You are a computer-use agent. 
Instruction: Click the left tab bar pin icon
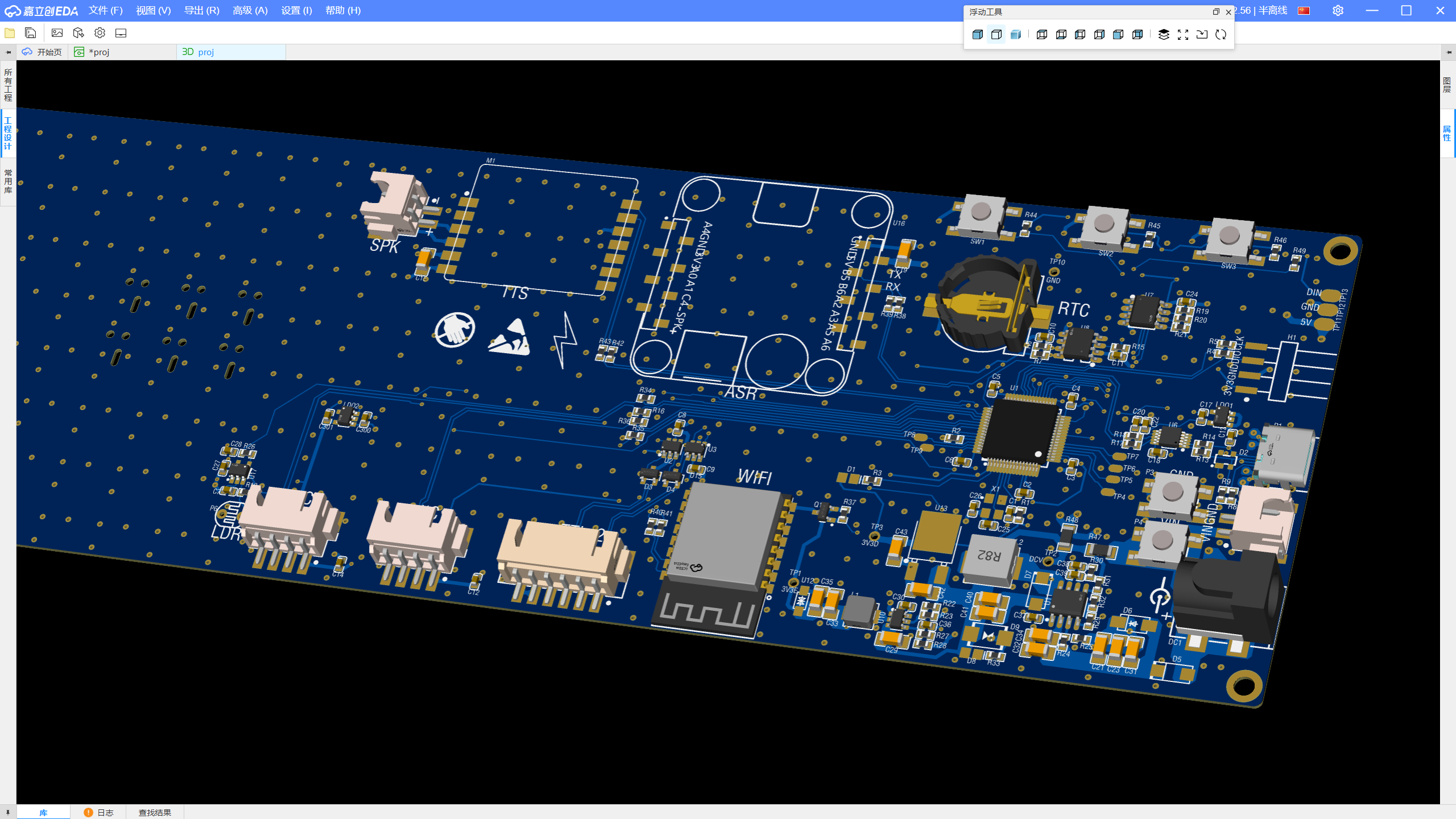pyautogui.click(x=8, y=52)
